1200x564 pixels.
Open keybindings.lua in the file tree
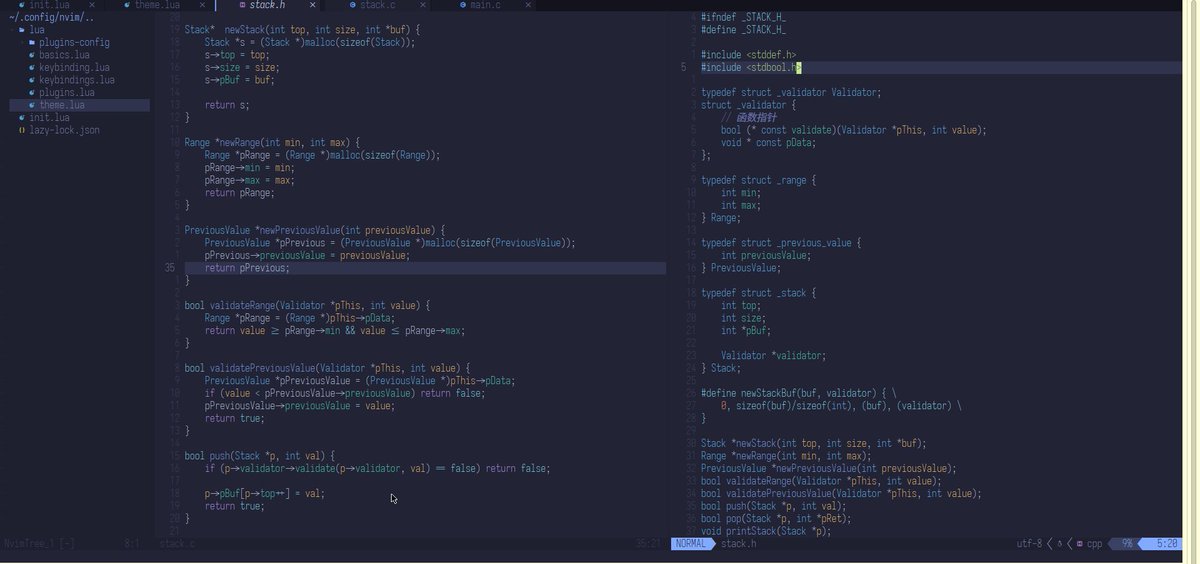(77, 80)
